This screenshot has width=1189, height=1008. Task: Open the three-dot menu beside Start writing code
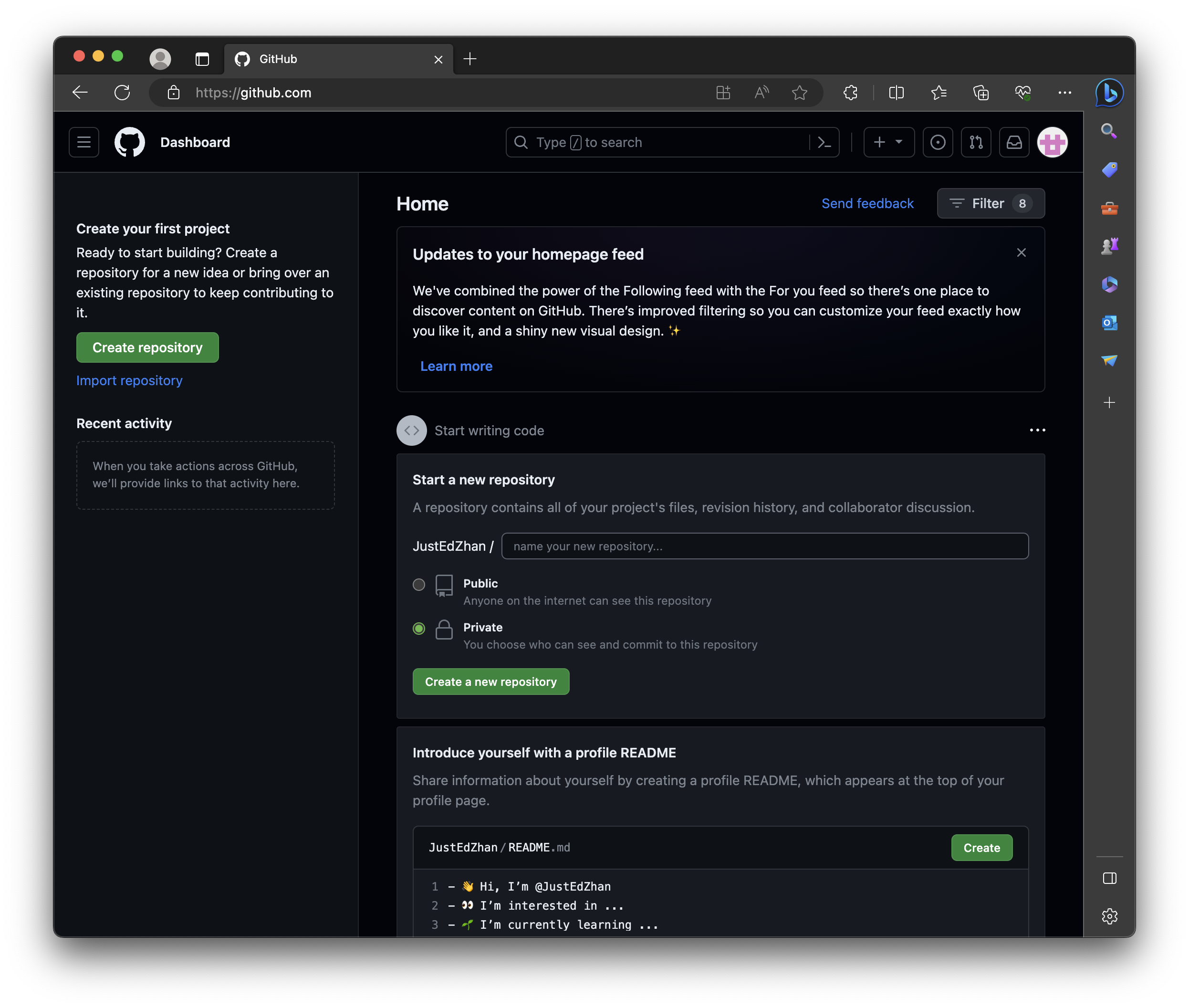coord(1037,430)
